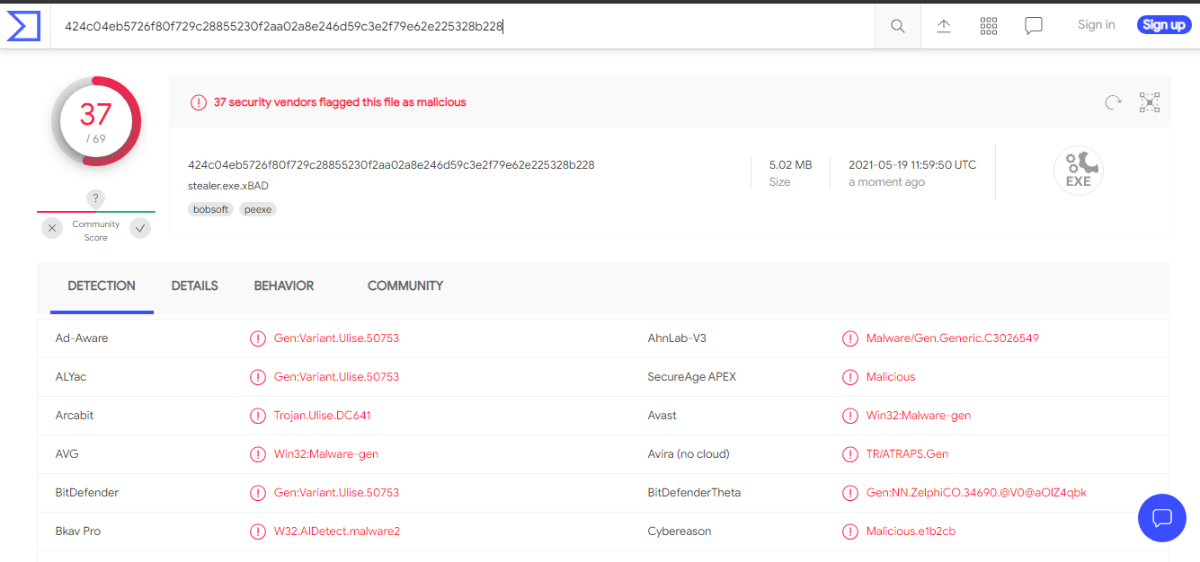Click the EXE file type icon

pos(1078,171)
